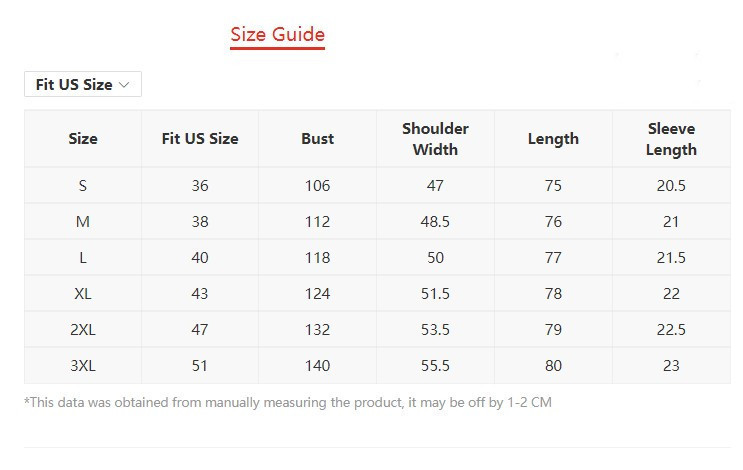Click the length value 77
Image resolution: width=743 pixels, height=470 pixels.
(553, 258)
